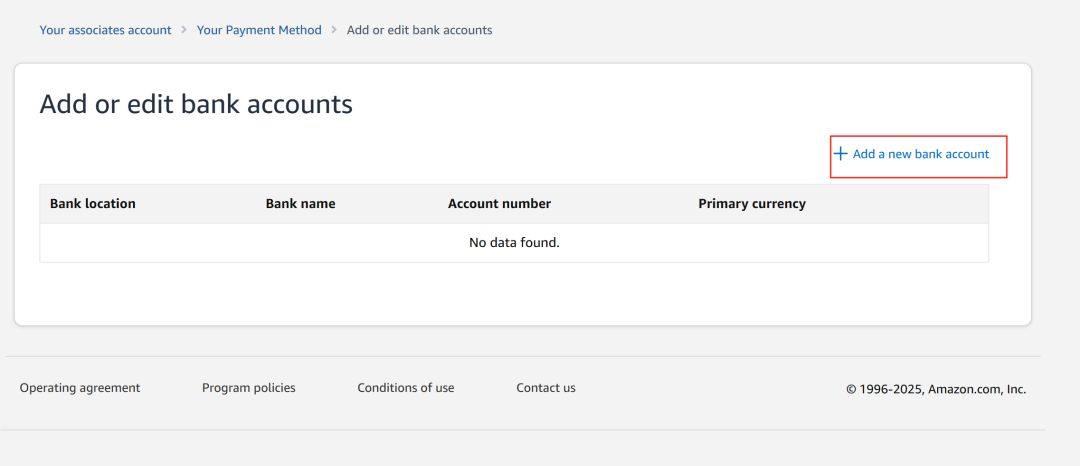The width and height of the screenshot is (1080, 466).
Task: Click the plus icon for new bank account
Action: (x=841, y=154)
